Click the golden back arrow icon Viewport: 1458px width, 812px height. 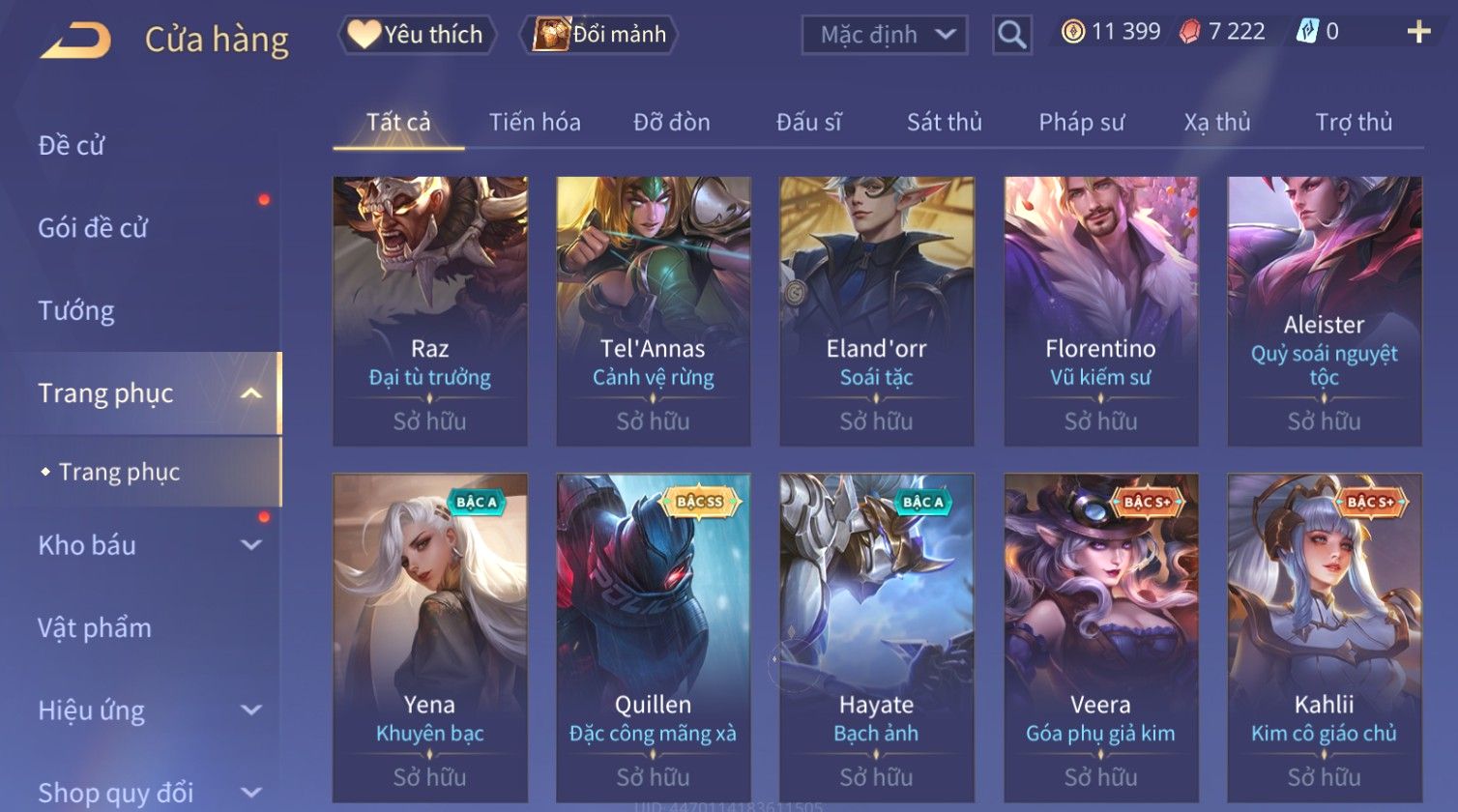pos(75,40)
